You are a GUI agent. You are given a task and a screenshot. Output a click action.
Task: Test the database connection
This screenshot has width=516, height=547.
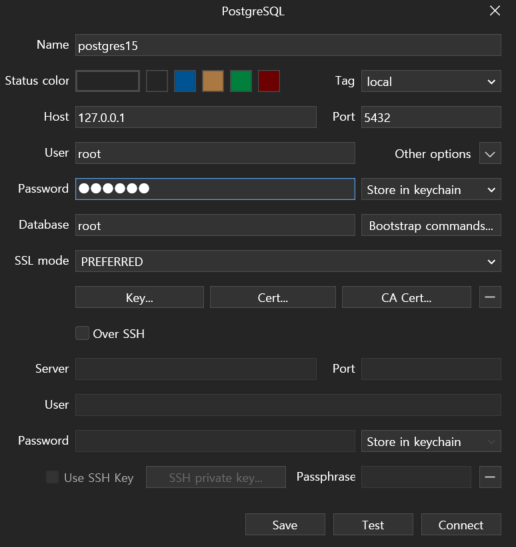pyautogui.click(x=373, y=524)
